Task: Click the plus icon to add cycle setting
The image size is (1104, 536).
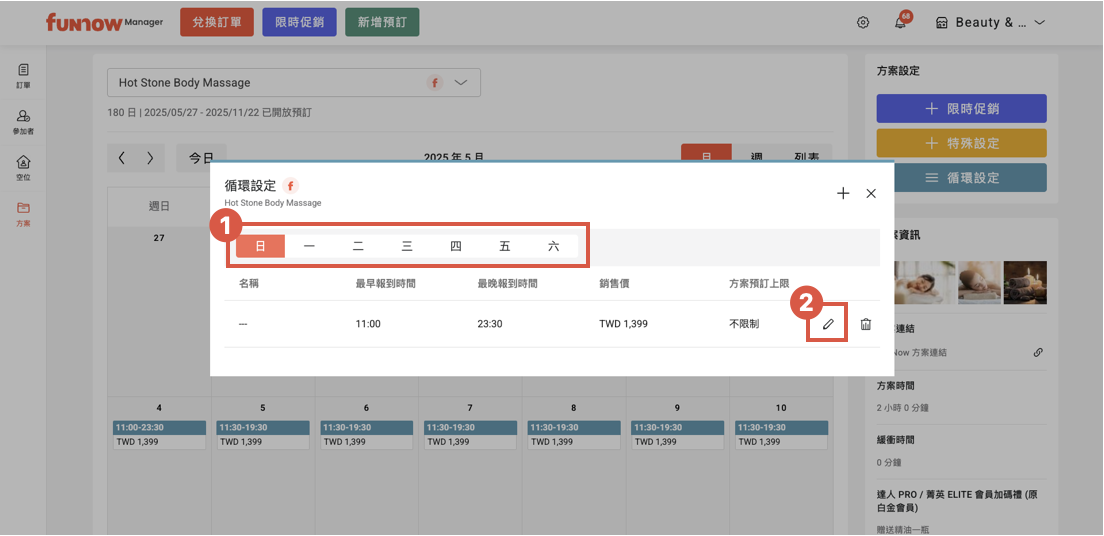Action: 843,193
